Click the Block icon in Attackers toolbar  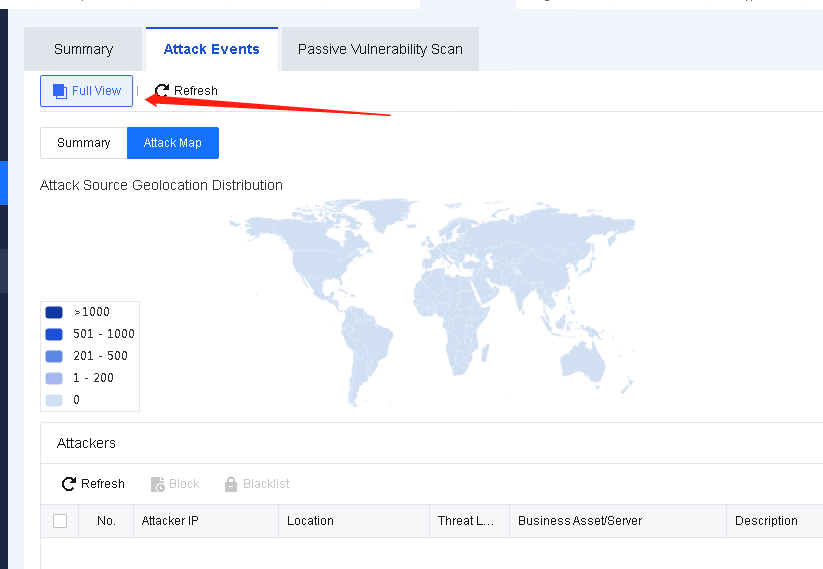[x=158, y=484]
